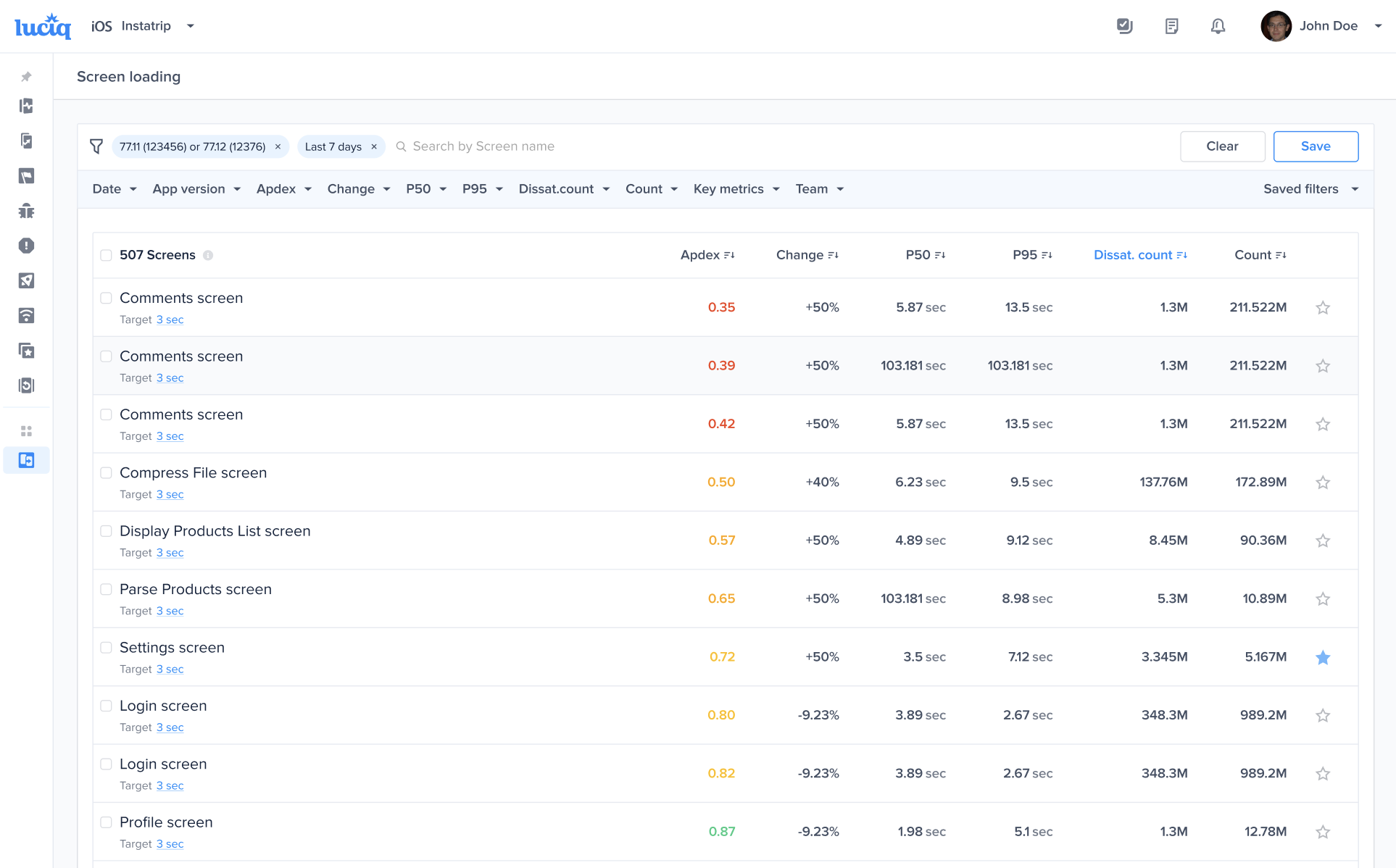Screen dimensions: 1396x868
Task: Check the checkbox next to 507 Screens
Action: click(106, 255)
